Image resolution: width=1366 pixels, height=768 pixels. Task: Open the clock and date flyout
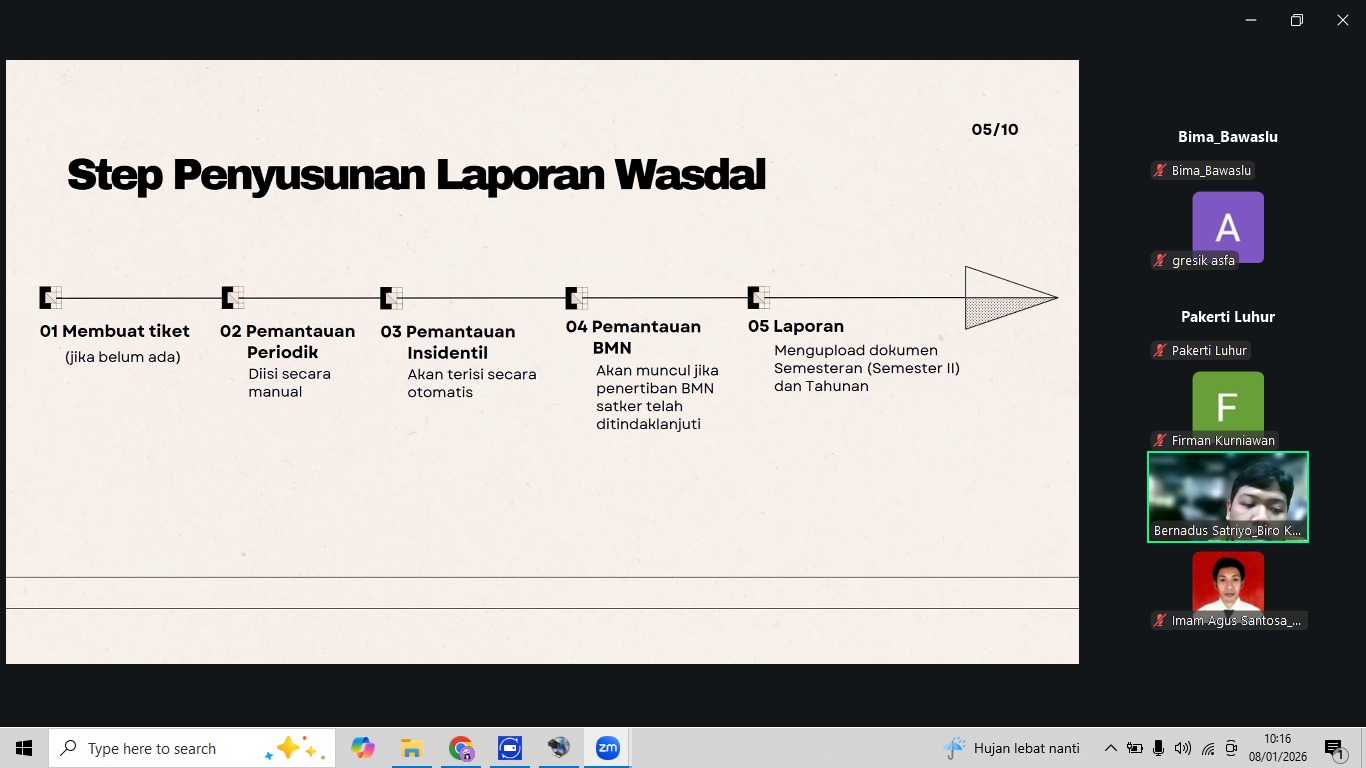1277,748
